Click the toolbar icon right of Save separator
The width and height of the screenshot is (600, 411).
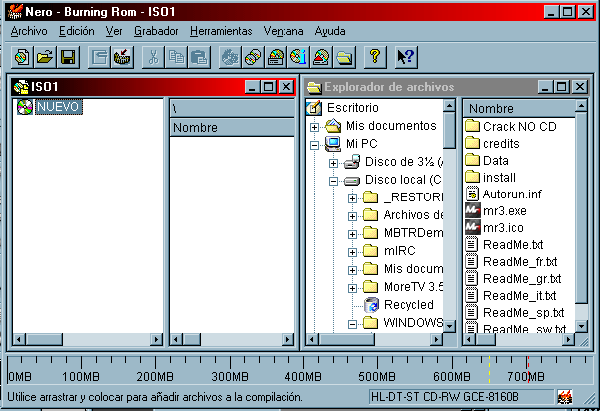(99, 57)
